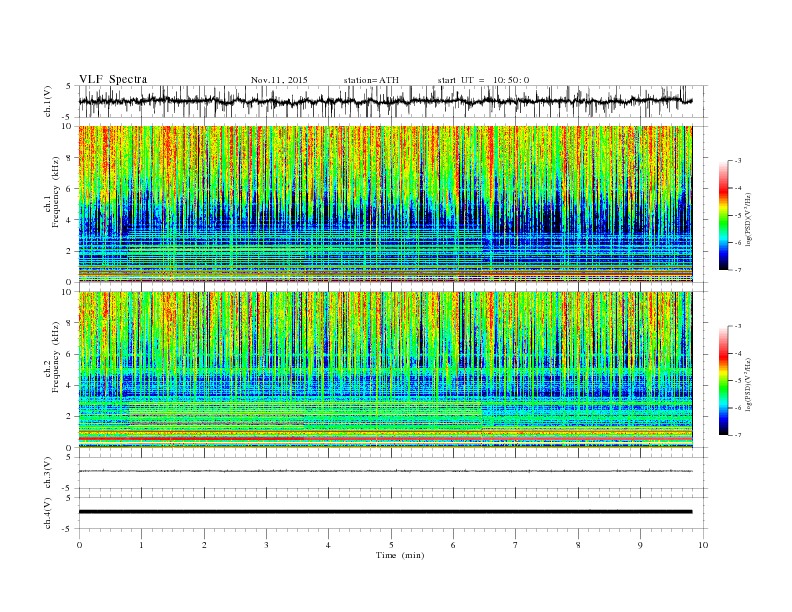Viewport: 792px width, 612px height.
Task: Click the "VLF Spectra" plot title
Action: 113,79
